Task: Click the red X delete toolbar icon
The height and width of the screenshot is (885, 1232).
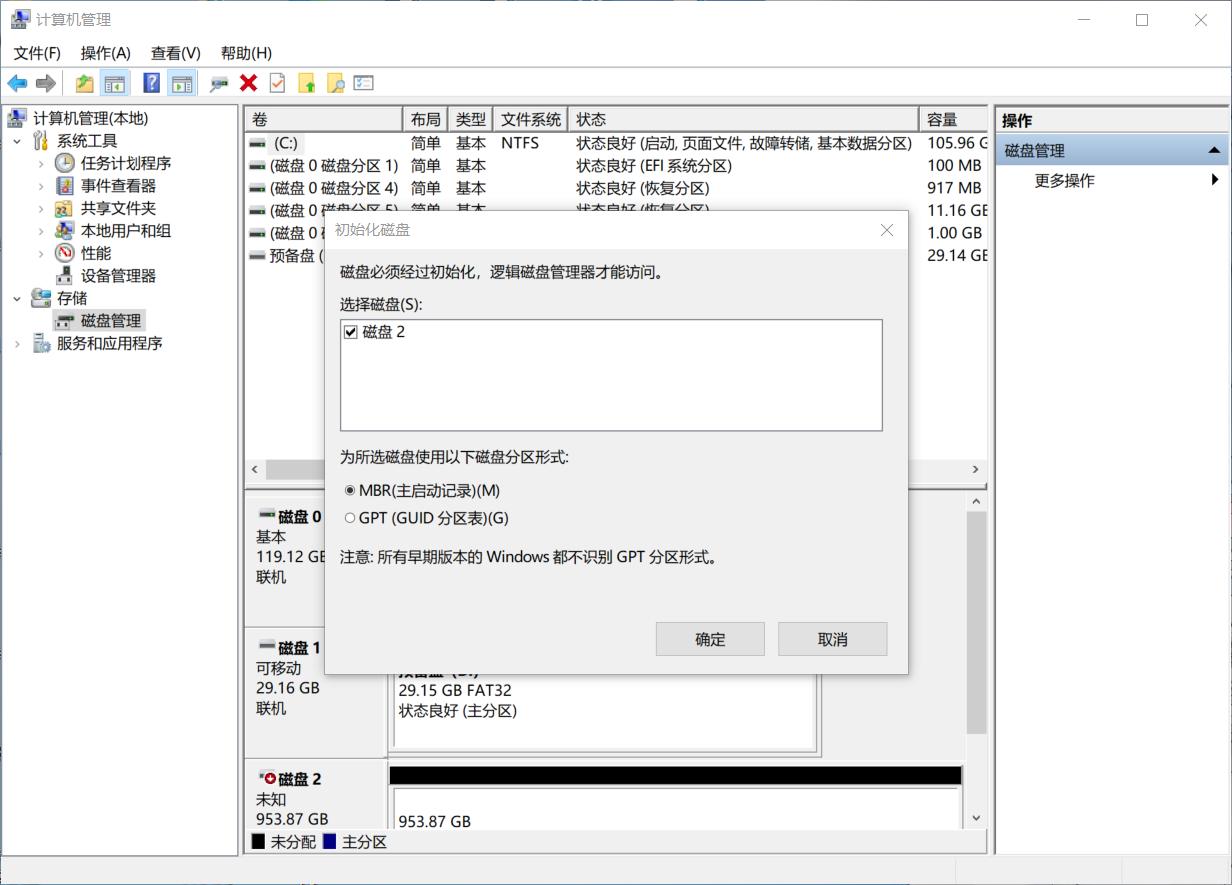Action: 248,83
